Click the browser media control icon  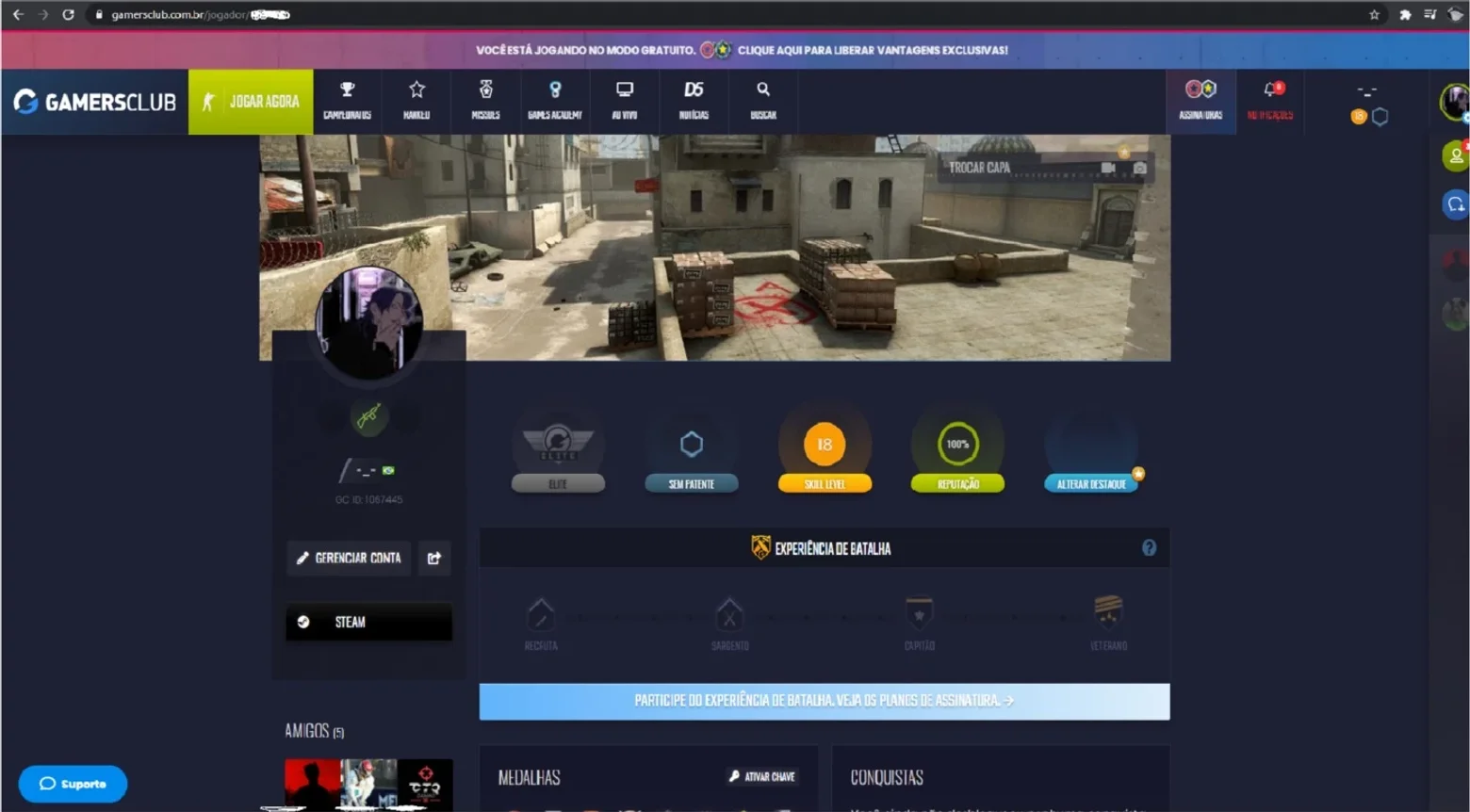click(x=1430, y=14)
